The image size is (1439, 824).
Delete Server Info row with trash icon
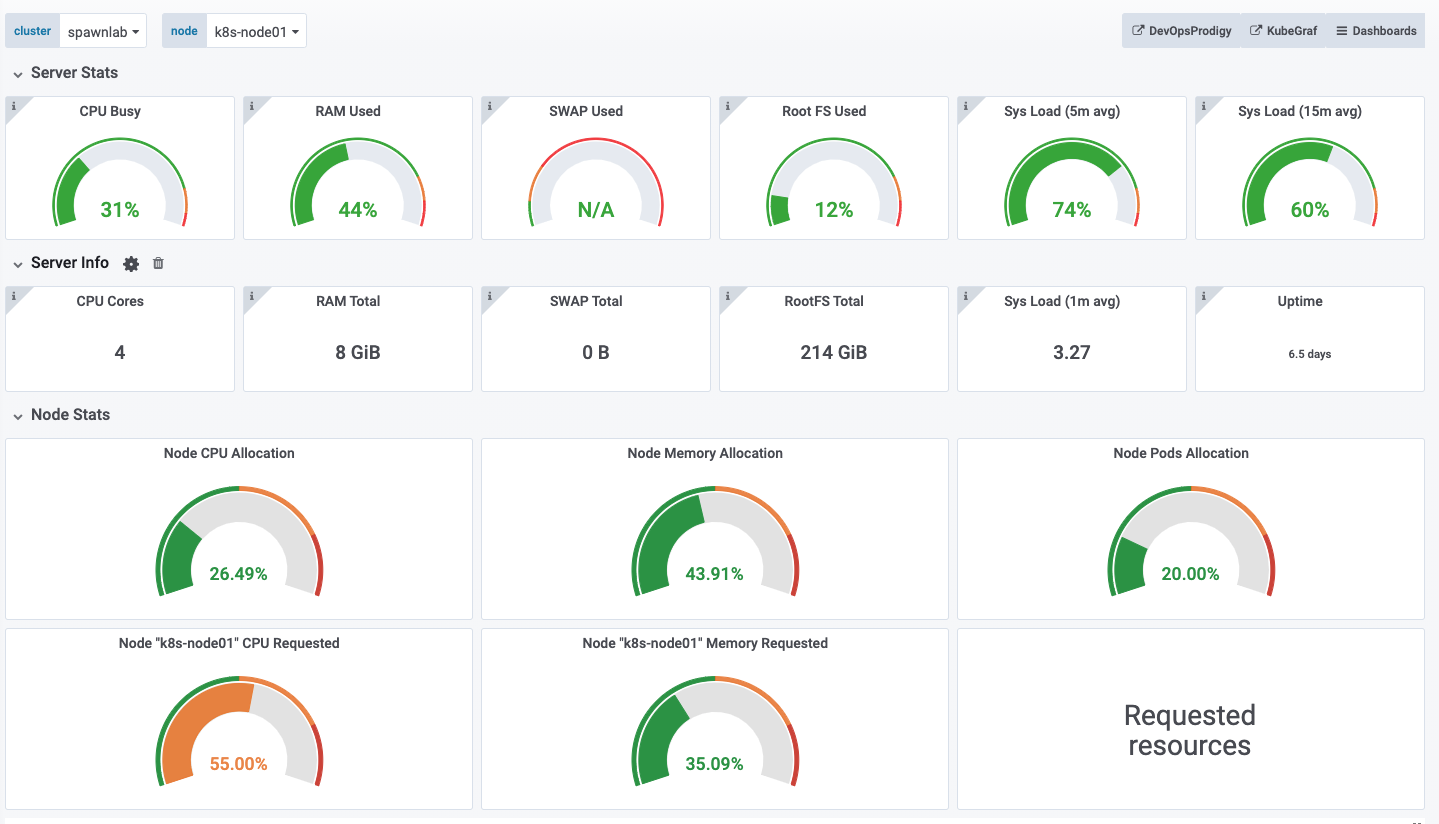click(158, 263)
